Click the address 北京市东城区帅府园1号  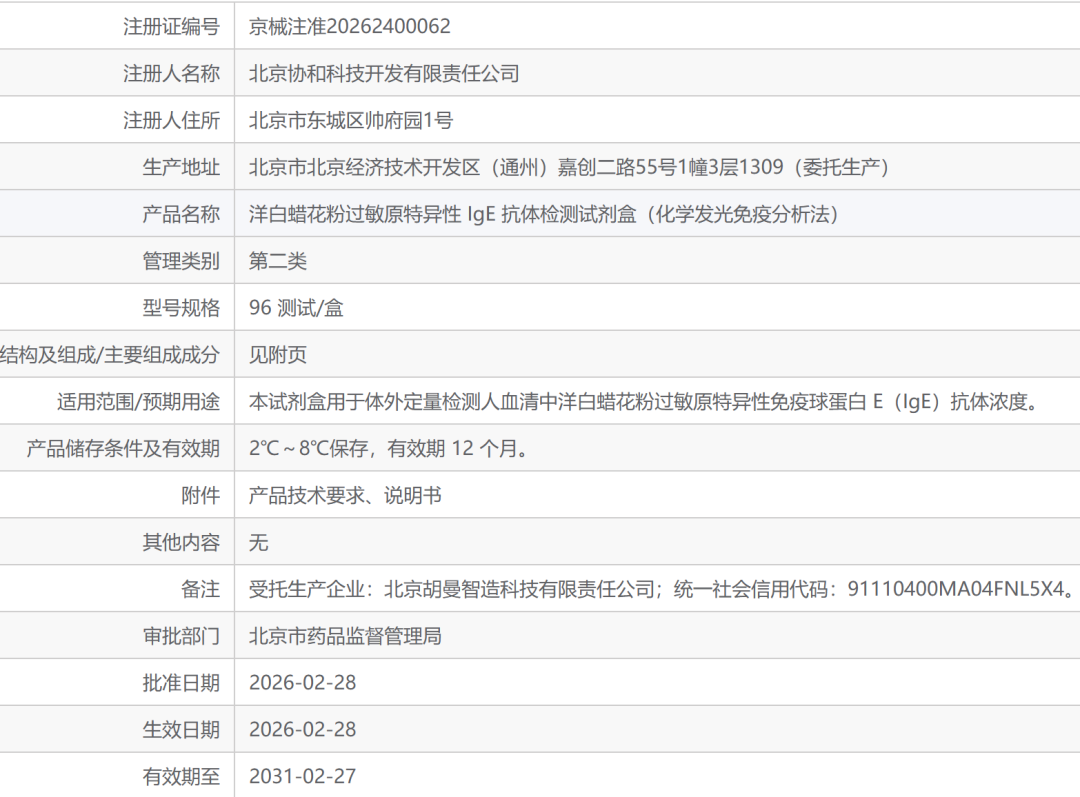(x=350, y=121)
